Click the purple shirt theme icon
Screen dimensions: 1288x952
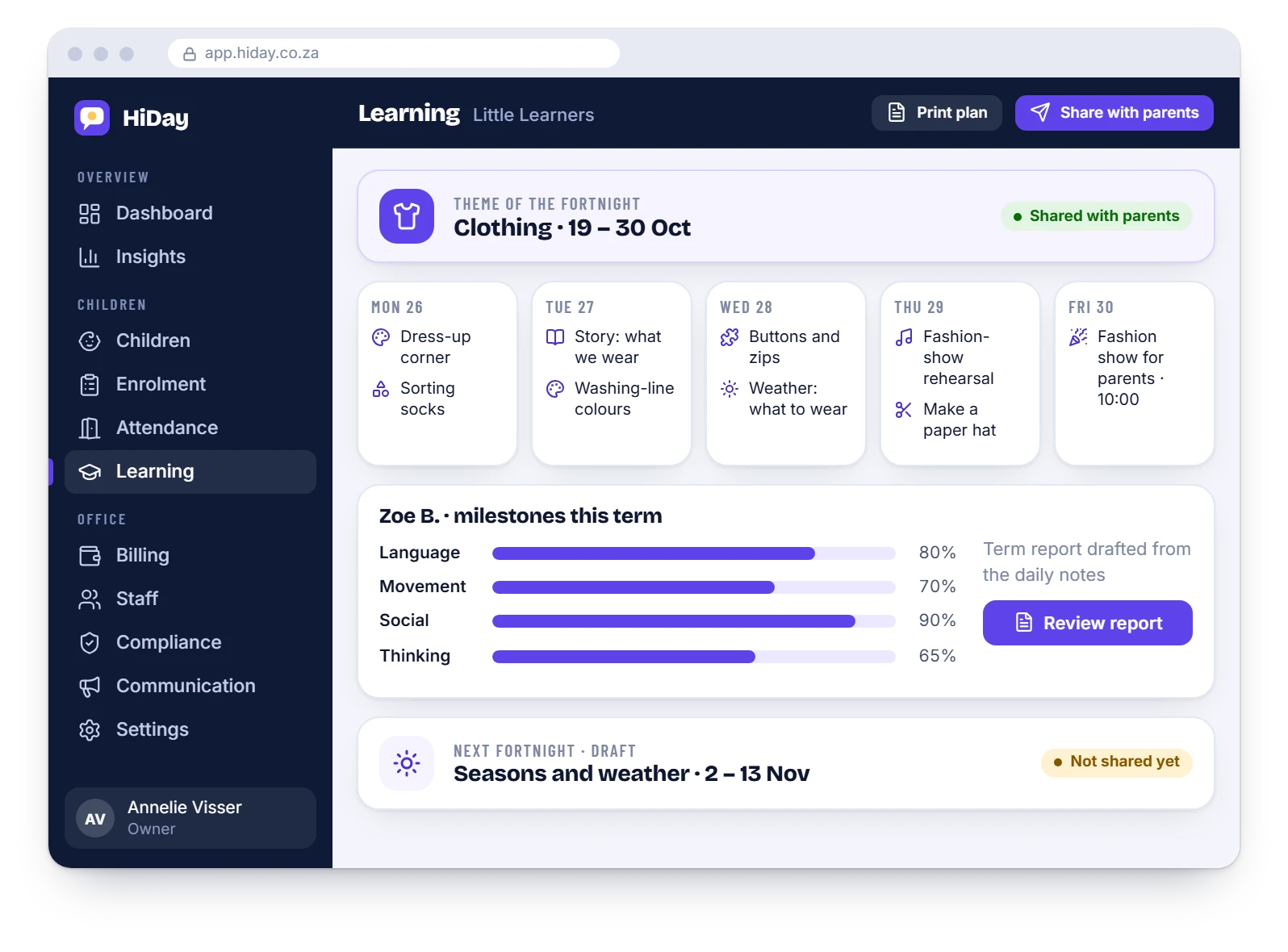407,216
